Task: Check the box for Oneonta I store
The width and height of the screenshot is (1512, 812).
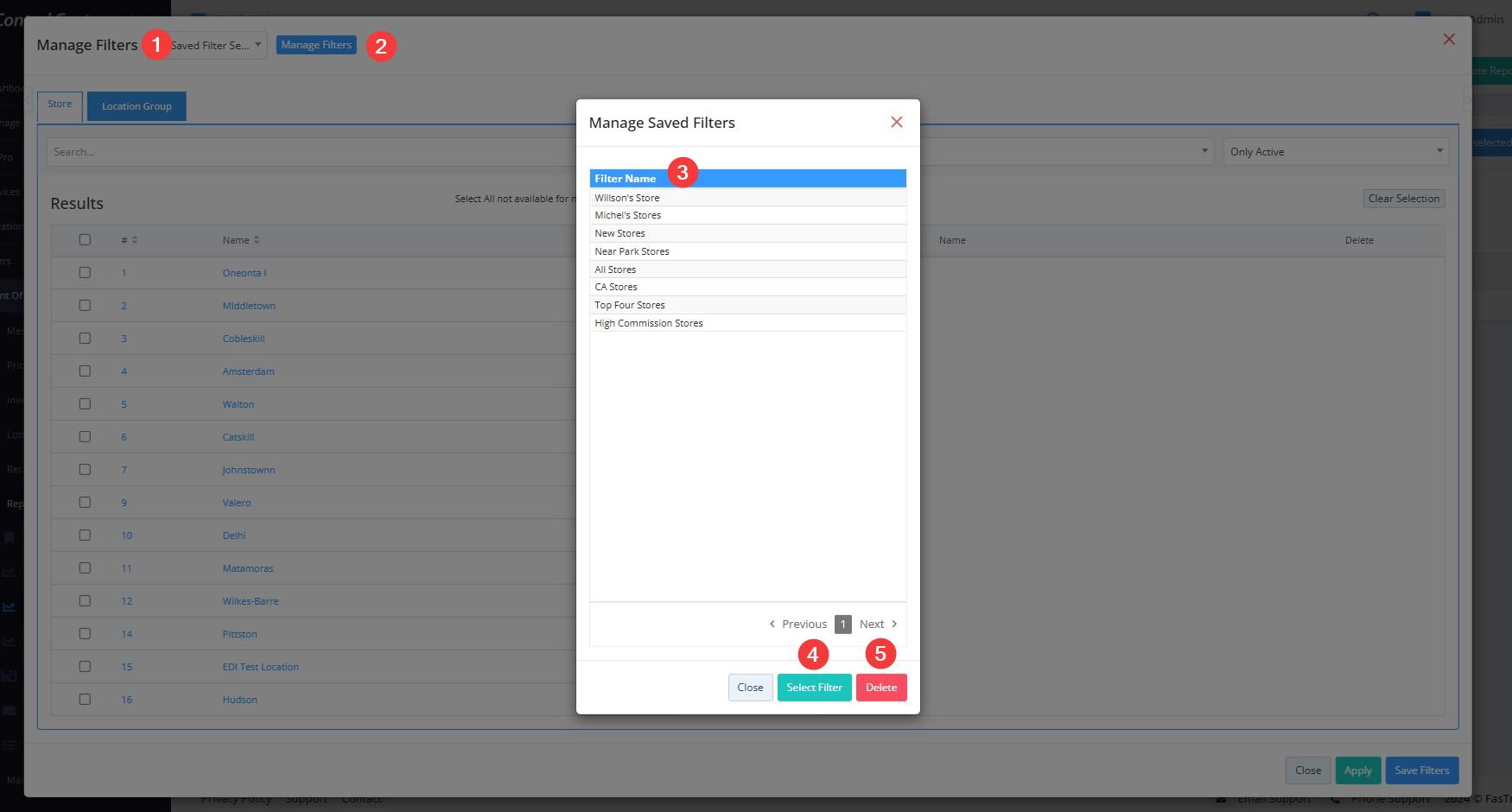Action: (x=85, y=273)
